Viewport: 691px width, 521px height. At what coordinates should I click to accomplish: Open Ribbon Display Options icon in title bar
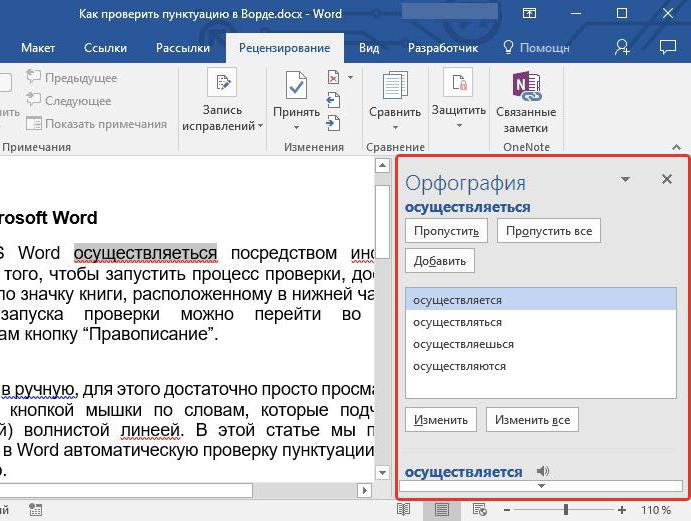tap(529, 13)
